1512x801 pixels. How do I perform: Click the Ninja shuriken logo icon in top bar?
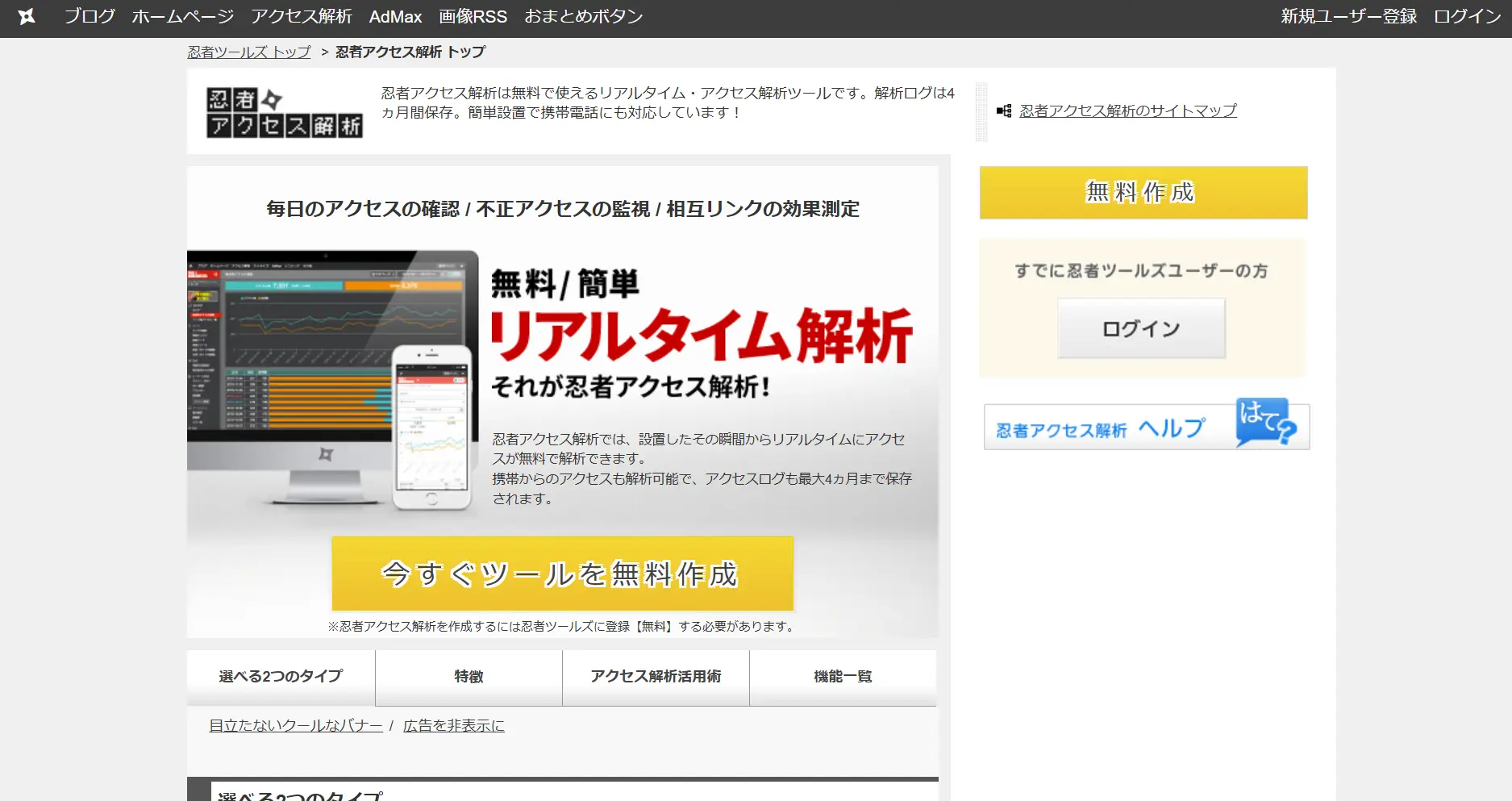(x=27, y=16)
